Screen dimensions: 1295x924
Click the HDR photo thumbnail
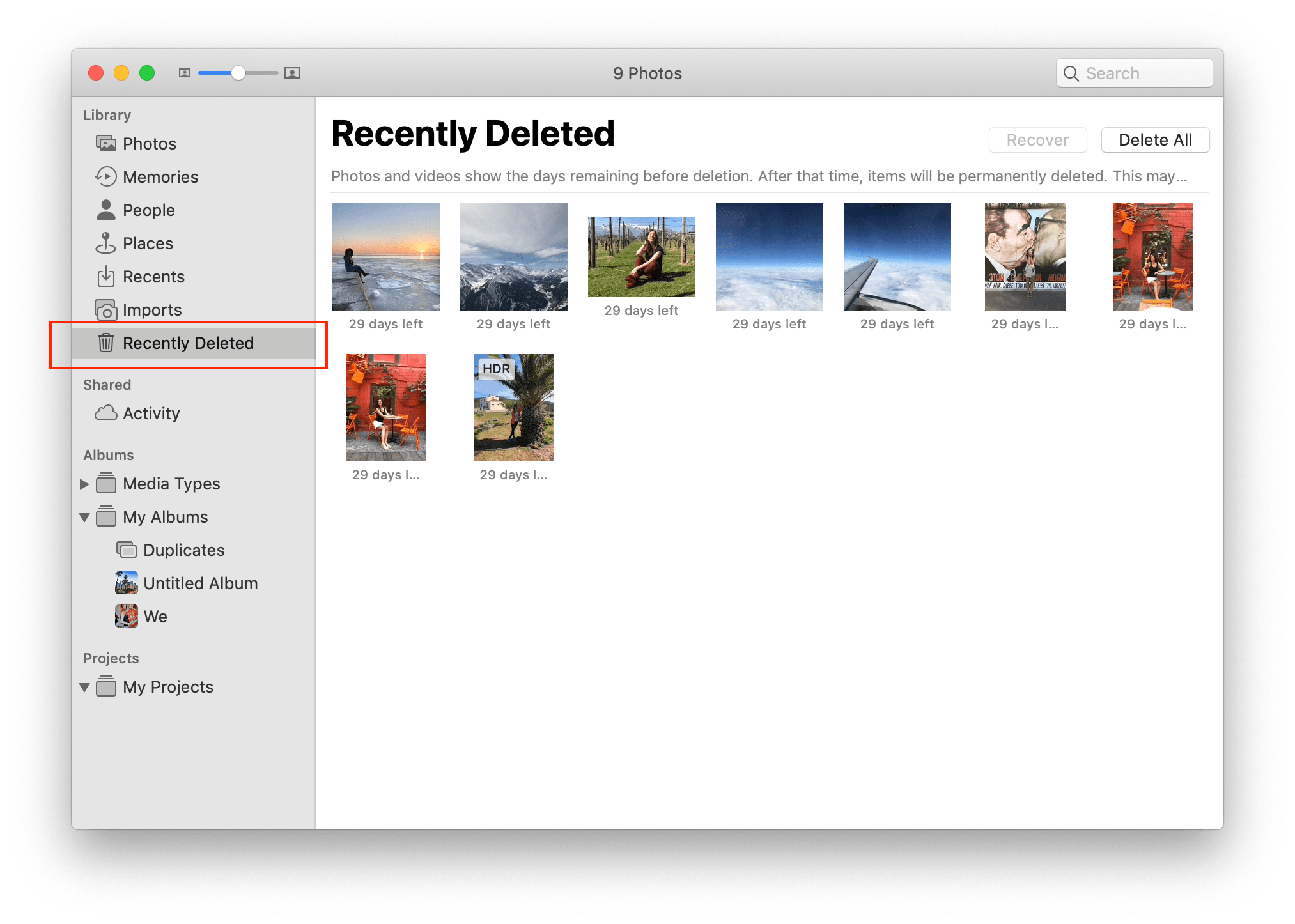coord(514,409)
